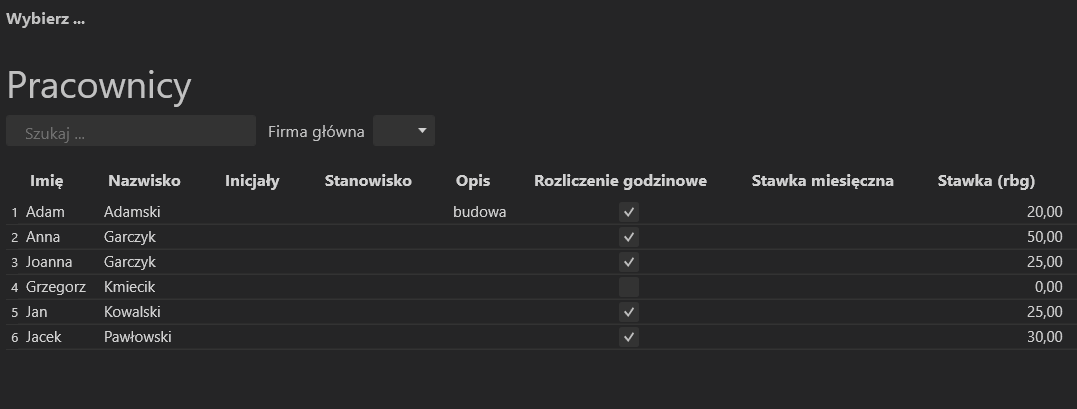
Task: Open the Wybierz ... menu
Action: pos(45,19)
